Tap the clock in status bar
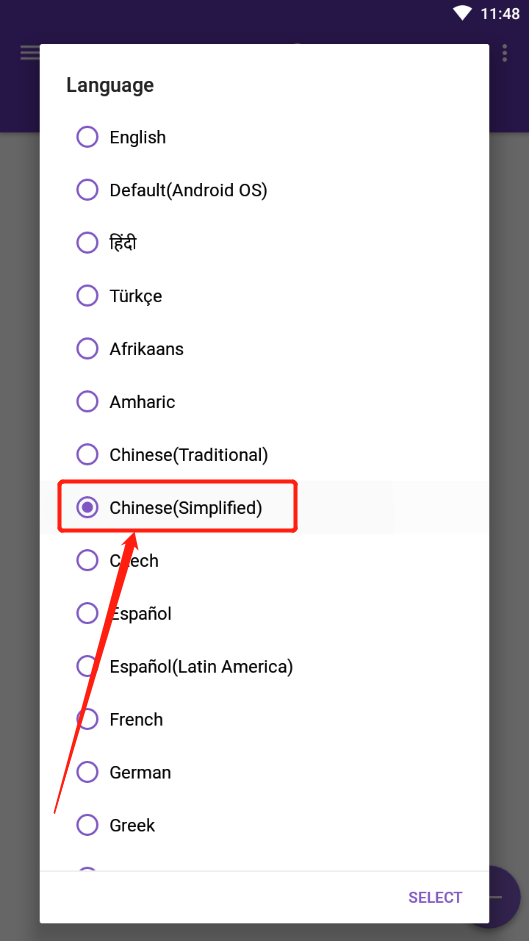This screenshot has width=529, height=941. click(x=500, y=13)
